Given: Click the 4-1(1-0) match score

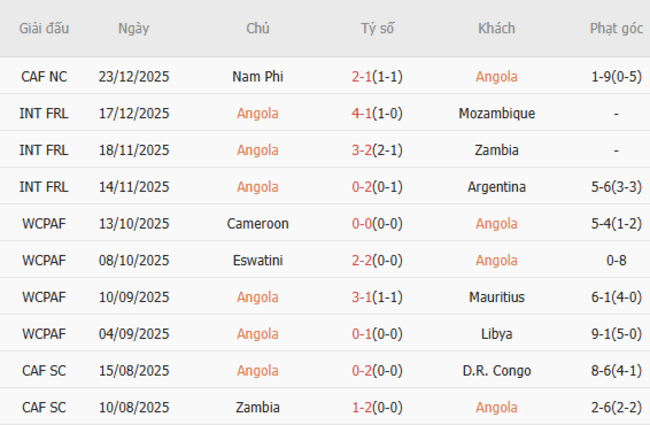Looking at the screenshot, I should click(377, 113).
